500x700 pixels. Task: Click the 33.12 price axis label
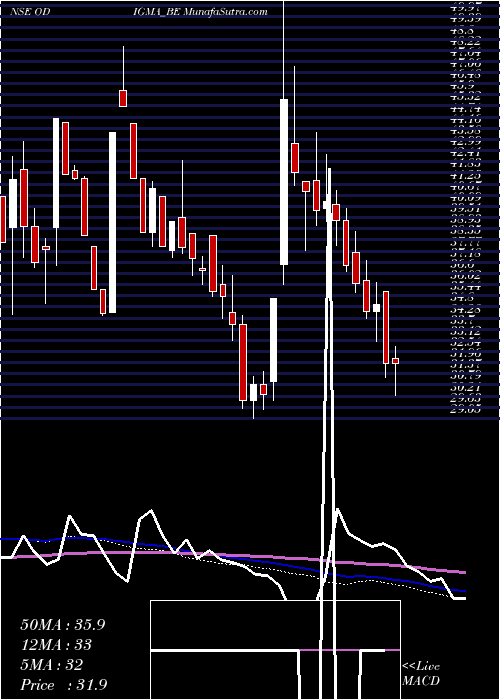(x=466, y=332)
